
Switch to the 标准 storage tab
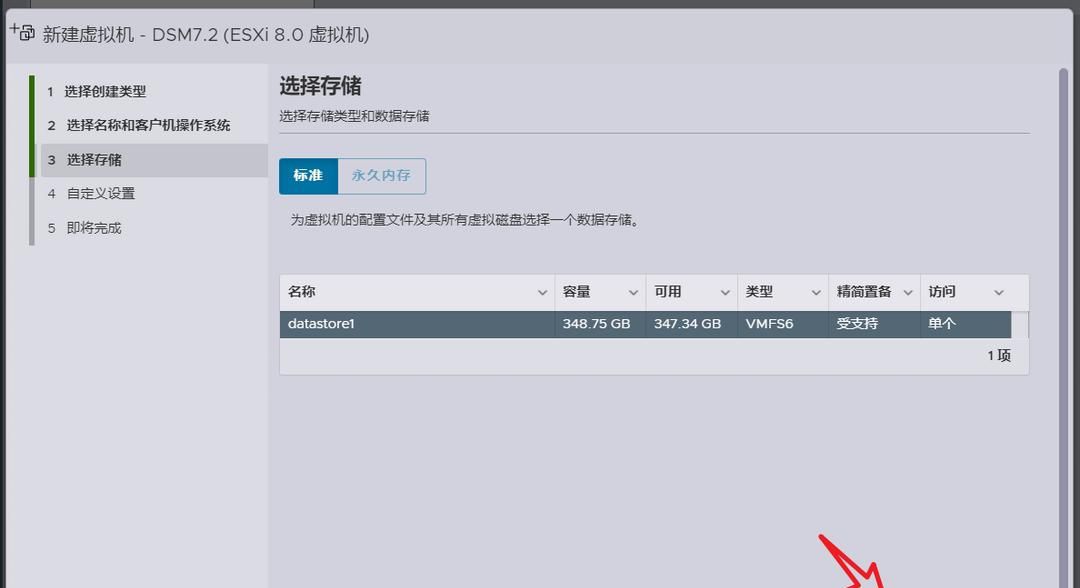tap(308, 175)
